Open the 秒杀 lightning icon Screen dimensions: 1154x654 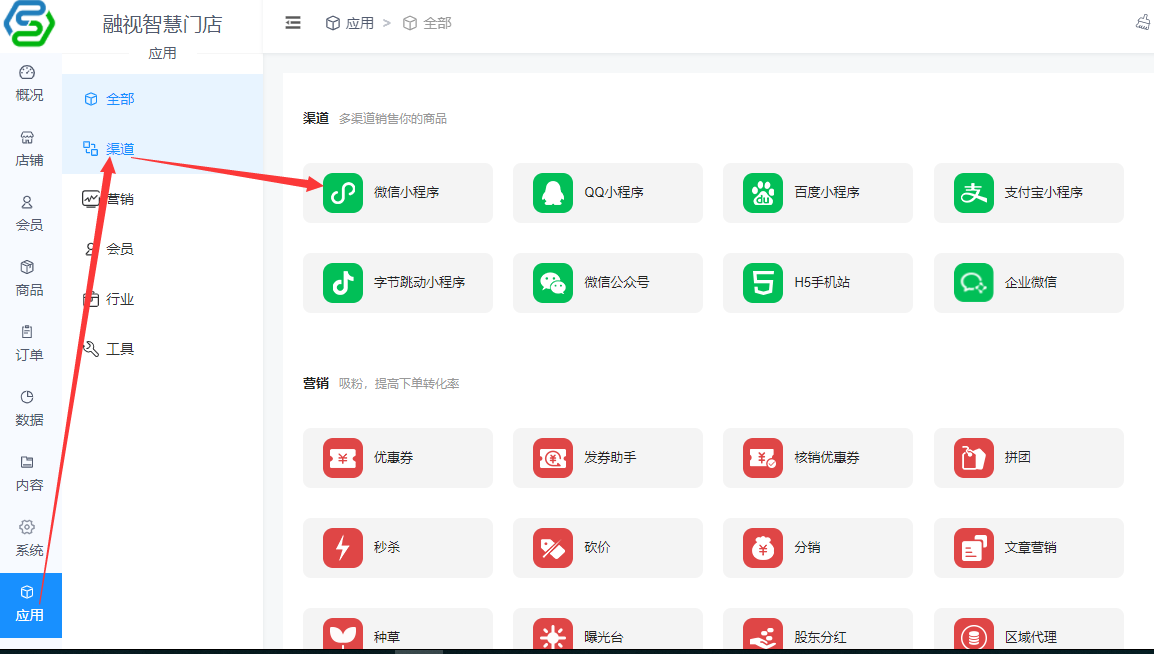343,547
